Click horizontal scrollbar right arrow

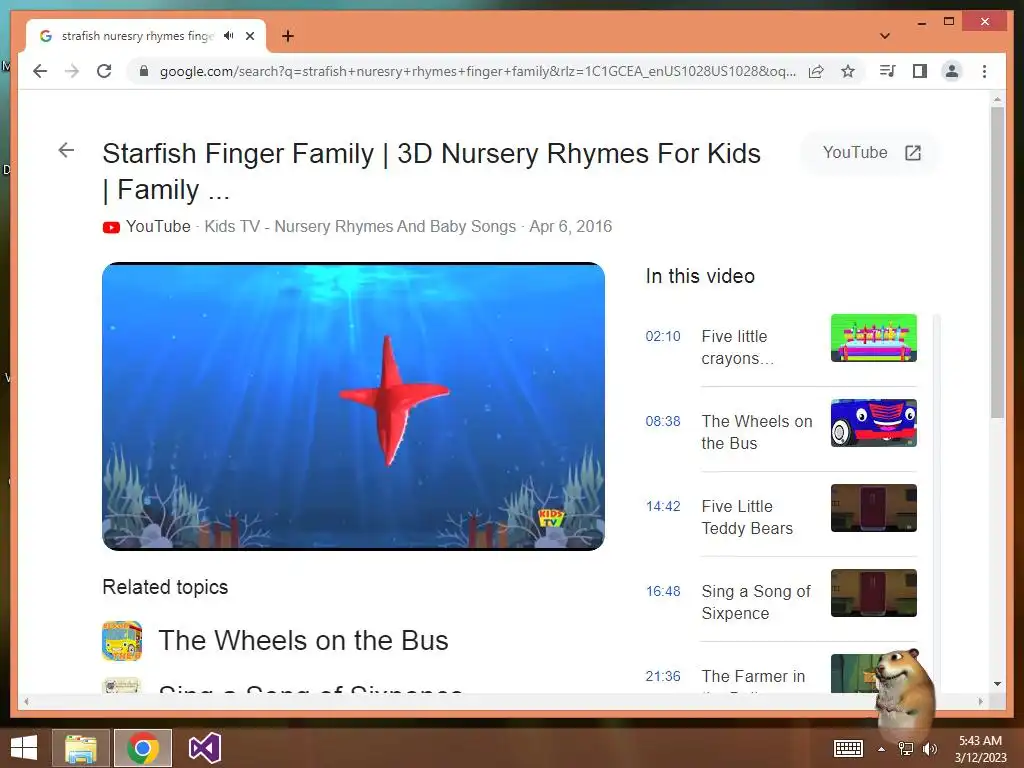coord(980,701)
